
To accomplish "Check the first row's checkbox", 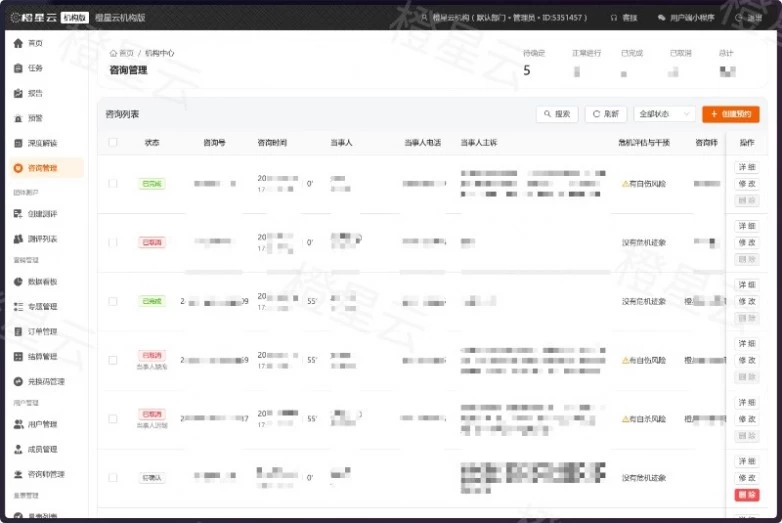I will coord(113,184).
